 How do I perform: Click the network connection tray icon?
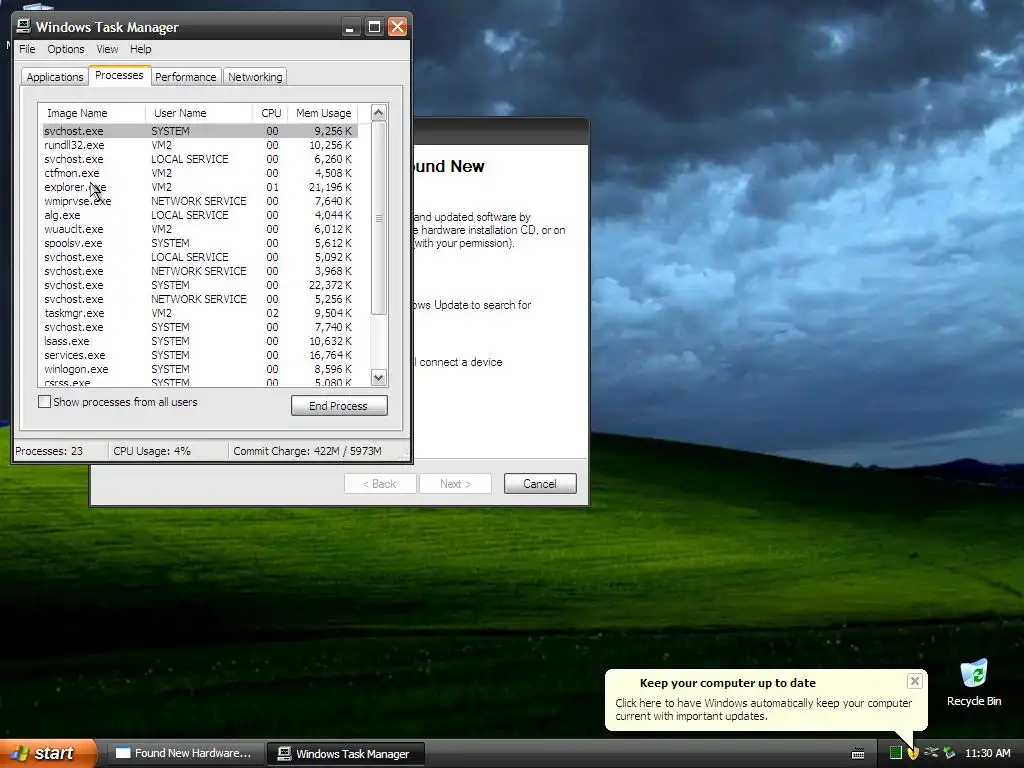point(931,753)
